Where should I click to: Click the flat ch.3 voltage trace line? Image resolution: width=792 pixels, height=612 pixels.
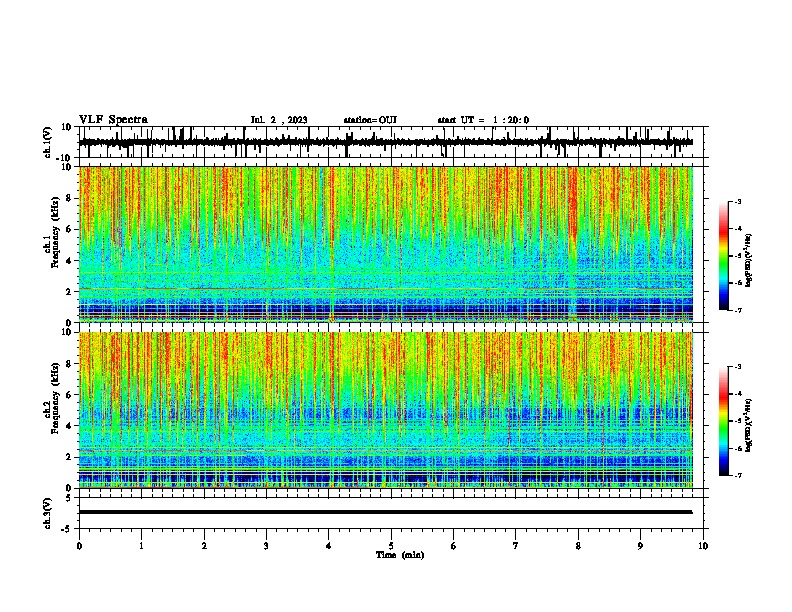(x=385, y=512)
